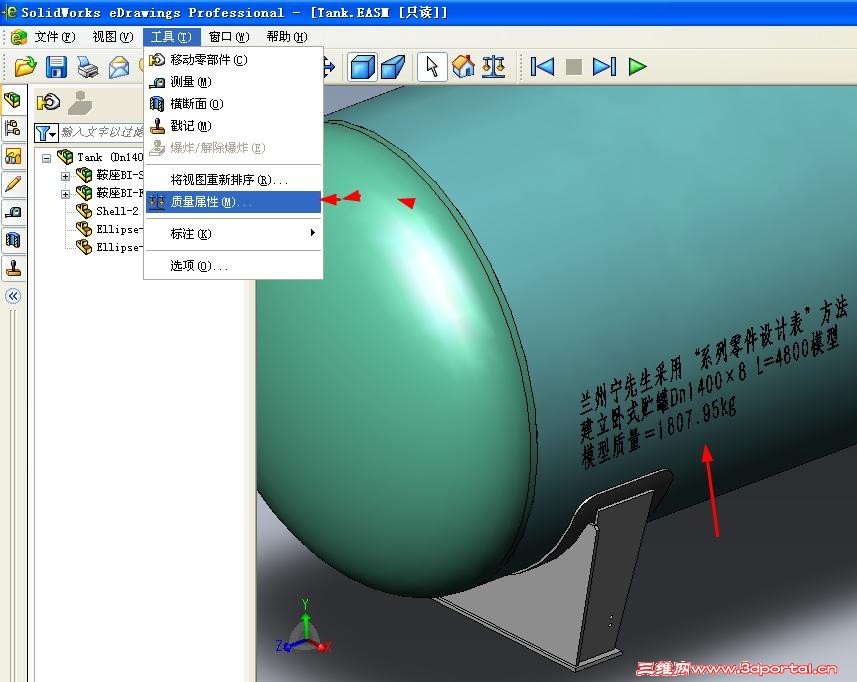Play the animation with green arrow
Viewport: 857px width, 682px height.
click(x=637, y=67)
